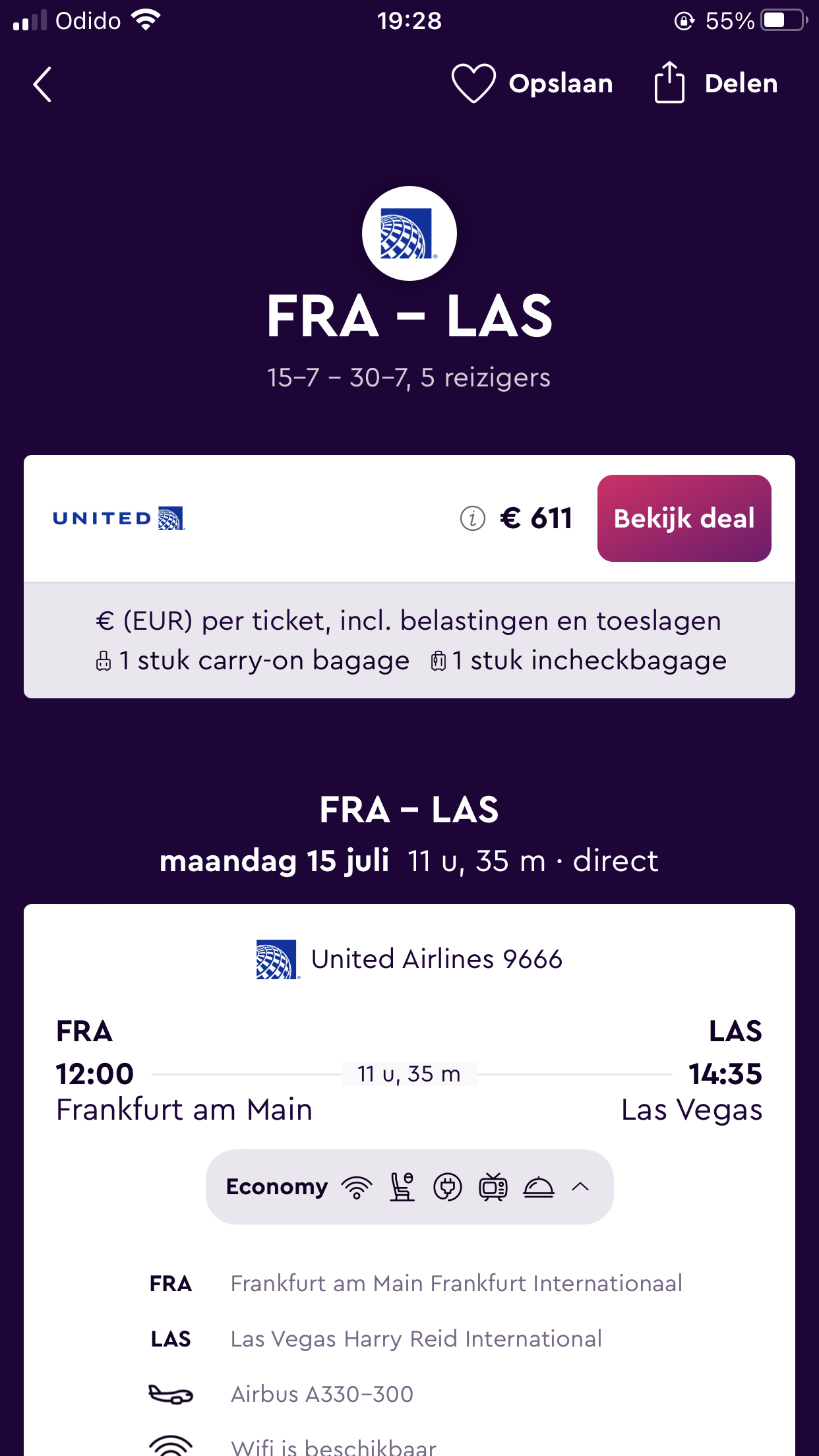Tap the round United logo at top
This screenshot has width=819, height=1456.
(x=409, y=233)
